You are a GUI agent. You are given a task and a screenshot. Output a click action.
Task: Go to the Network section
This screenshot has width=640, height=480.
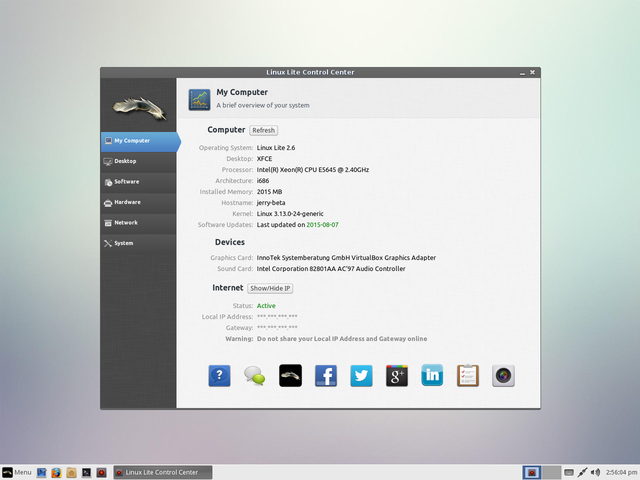[x=138, y=222]
